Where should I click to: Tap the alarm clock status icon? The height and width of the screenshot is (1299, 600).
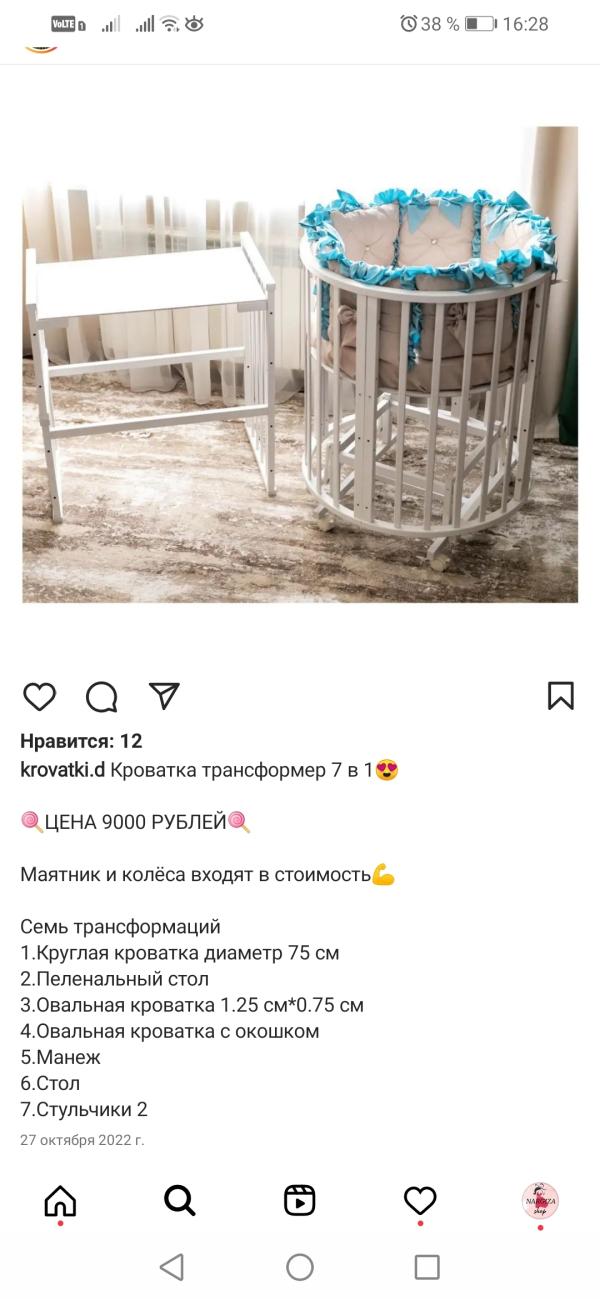pos(408,24)
